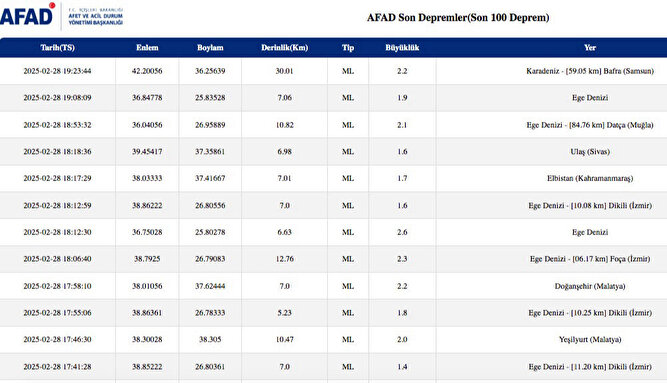Select date cell 2025-02-28 17:58:10
Image resolution: width=667 pixels, height=383 pixels.
[x=57, y=286]
